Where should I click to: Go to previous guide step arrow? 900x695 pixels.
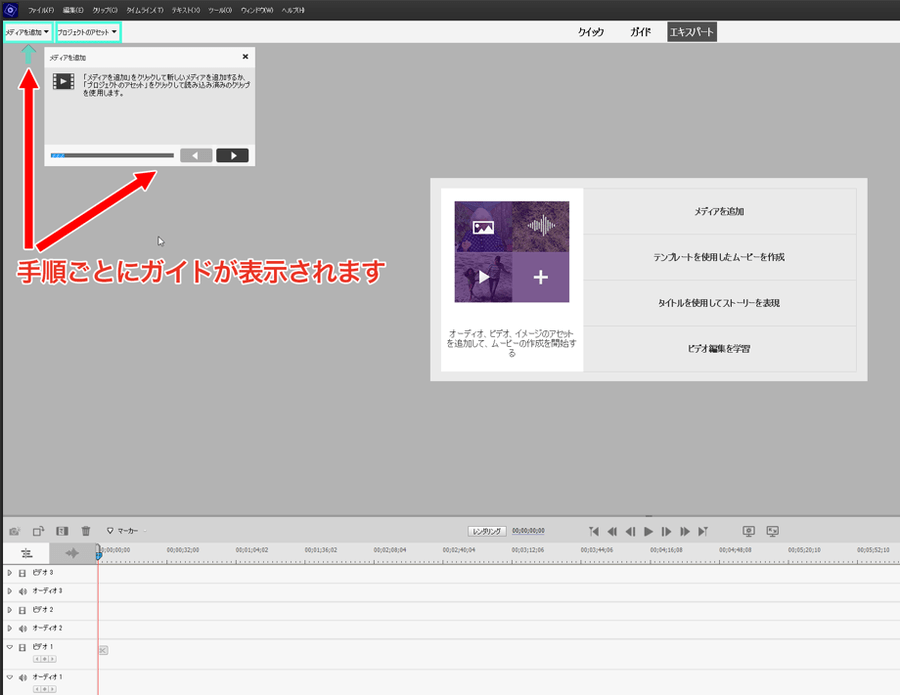click(196, 156)
